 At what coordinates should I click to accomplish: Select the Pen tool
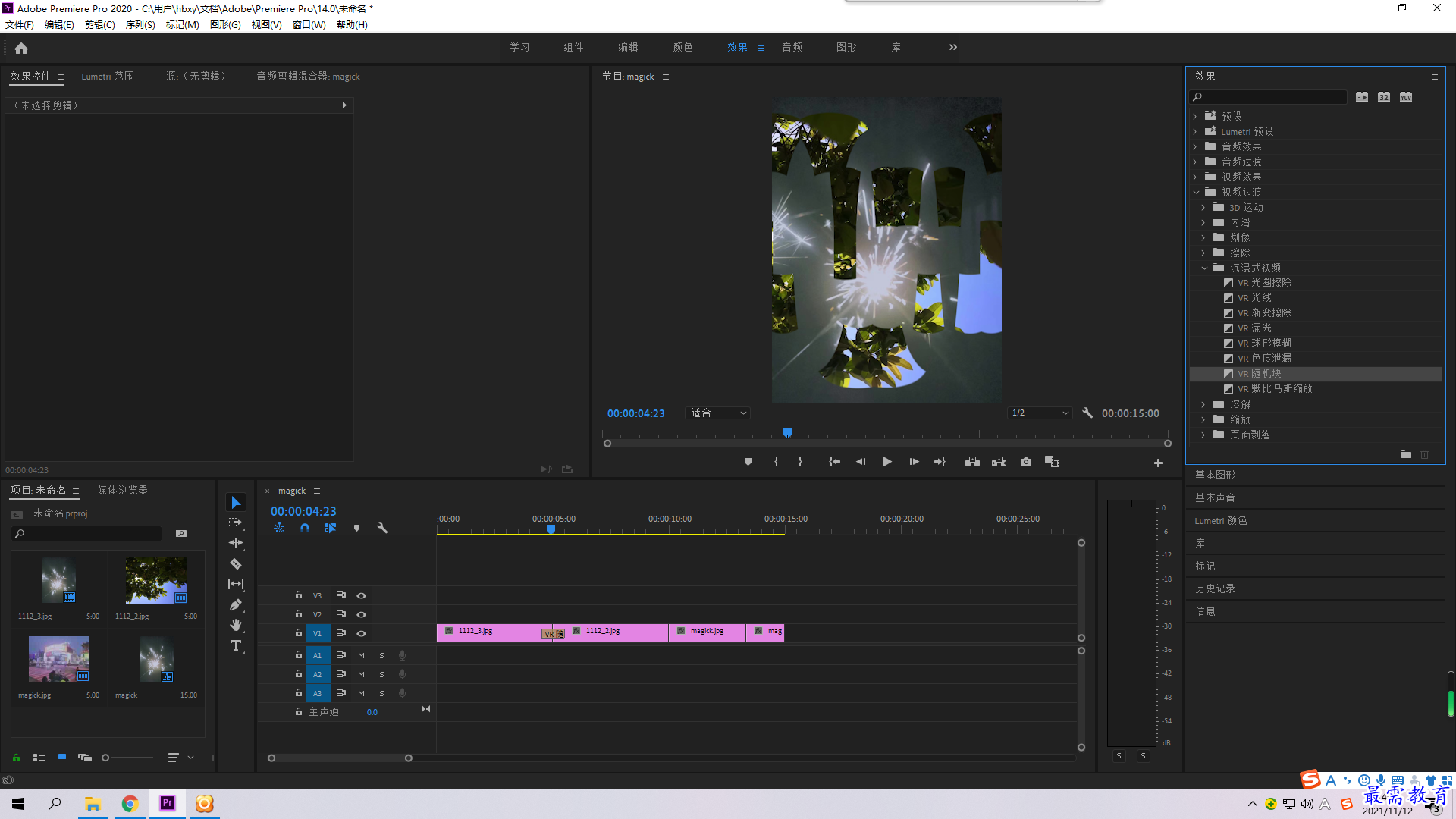tap(236, 604)
